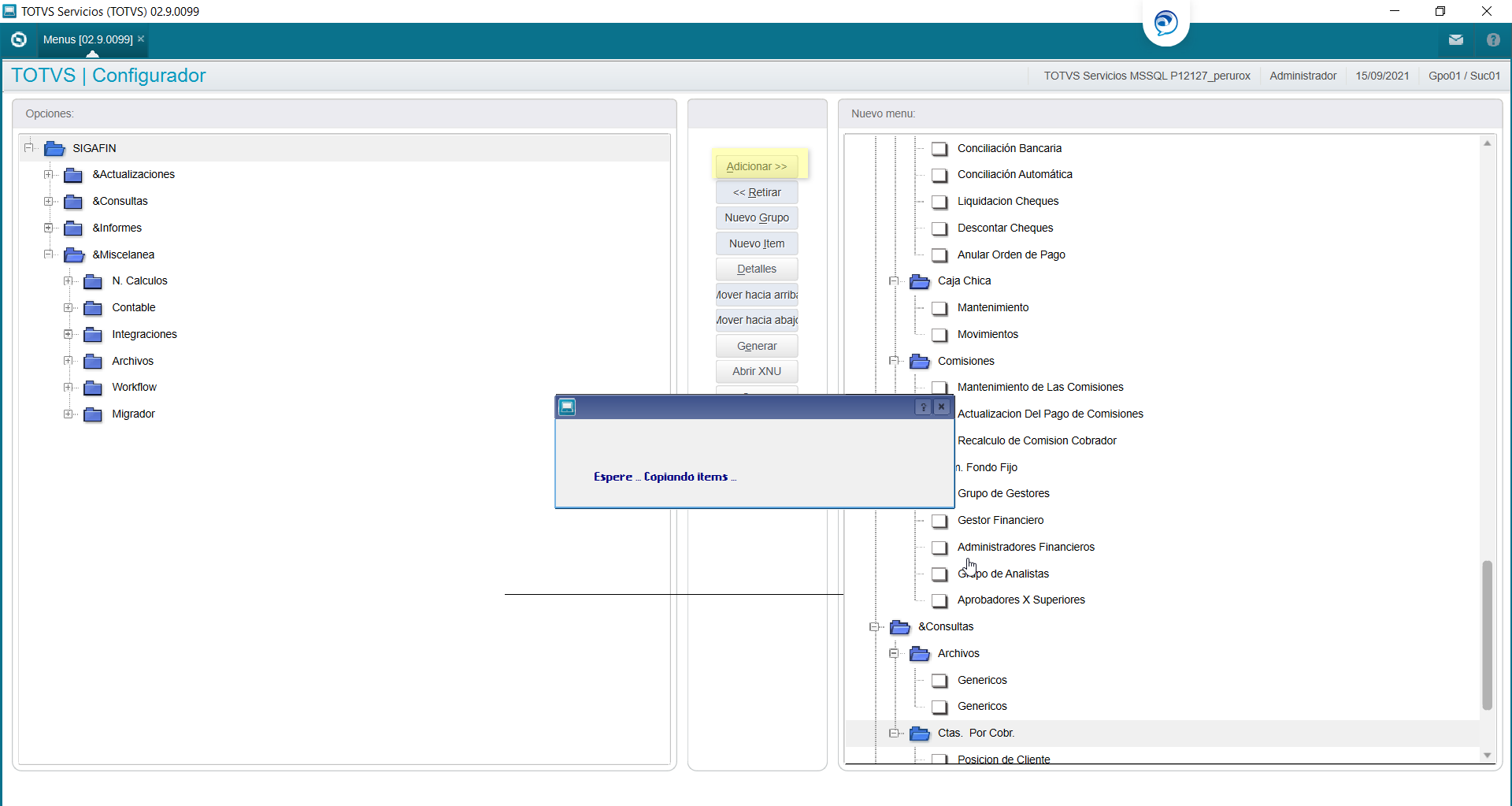The height and width of the screenshot is (806, 1512).
Task: Select Recalculo de Comision Cobrador item
Action: coord(1036,441)
